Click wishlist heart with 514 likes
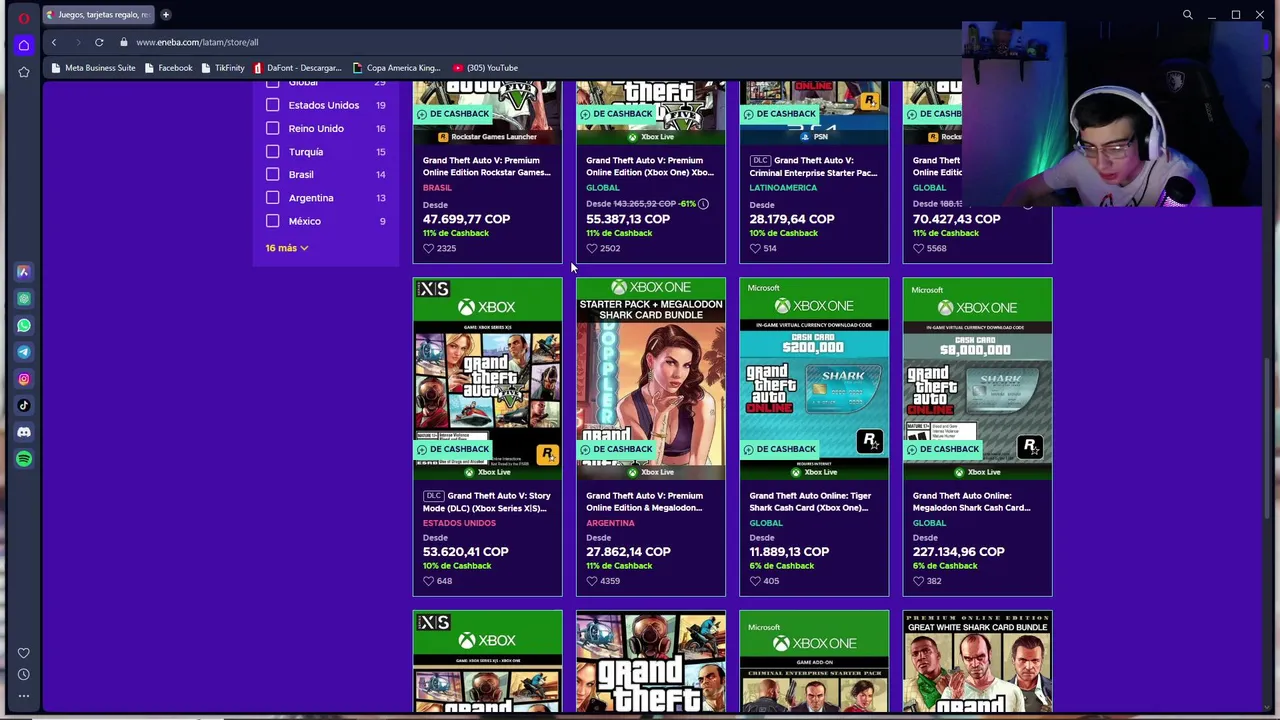 [x=755, y=248]
